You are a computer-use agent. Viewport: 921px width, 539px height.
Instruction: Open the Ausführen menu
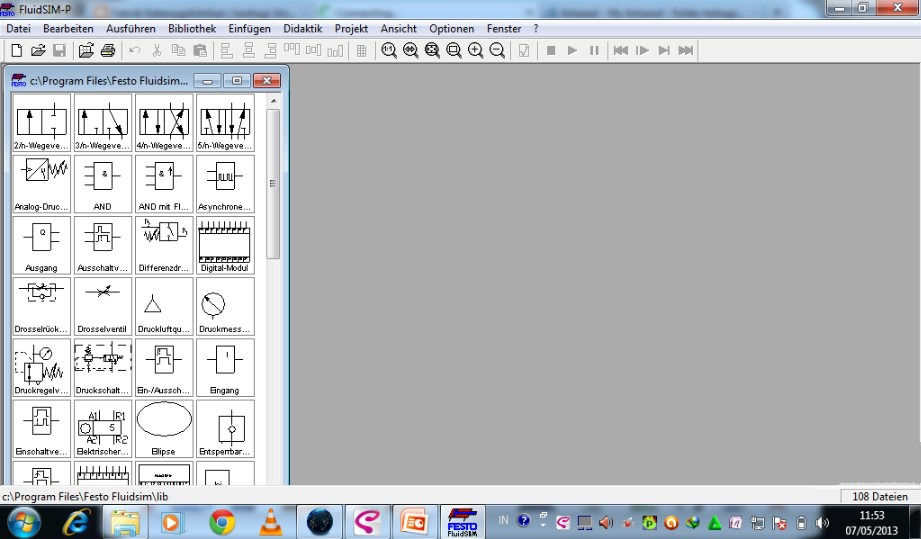click(x=130, y=28)
